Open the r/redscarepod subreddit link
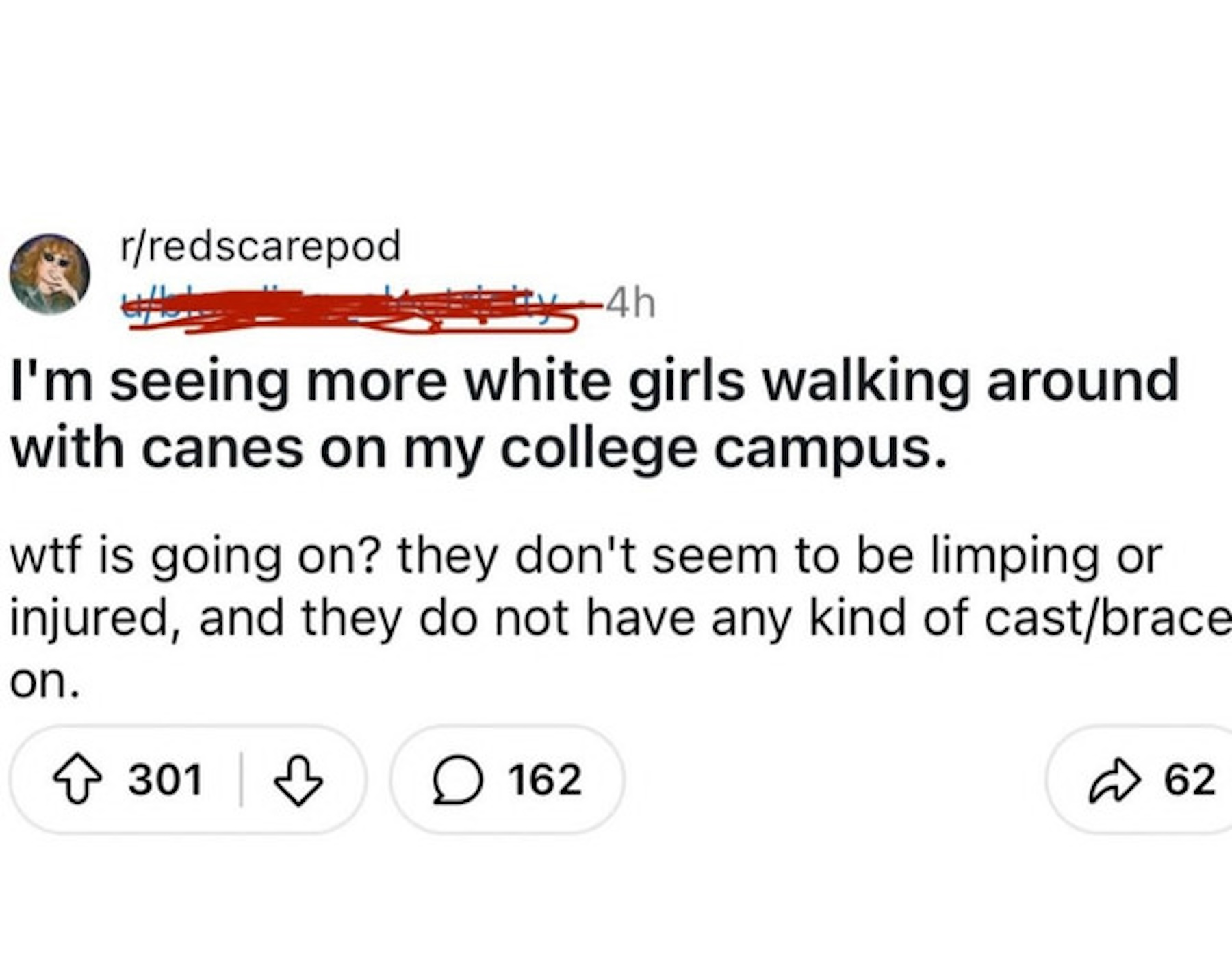Viewport: 1232px width, 974px height. pyautogui.click(x=260, y=246)
